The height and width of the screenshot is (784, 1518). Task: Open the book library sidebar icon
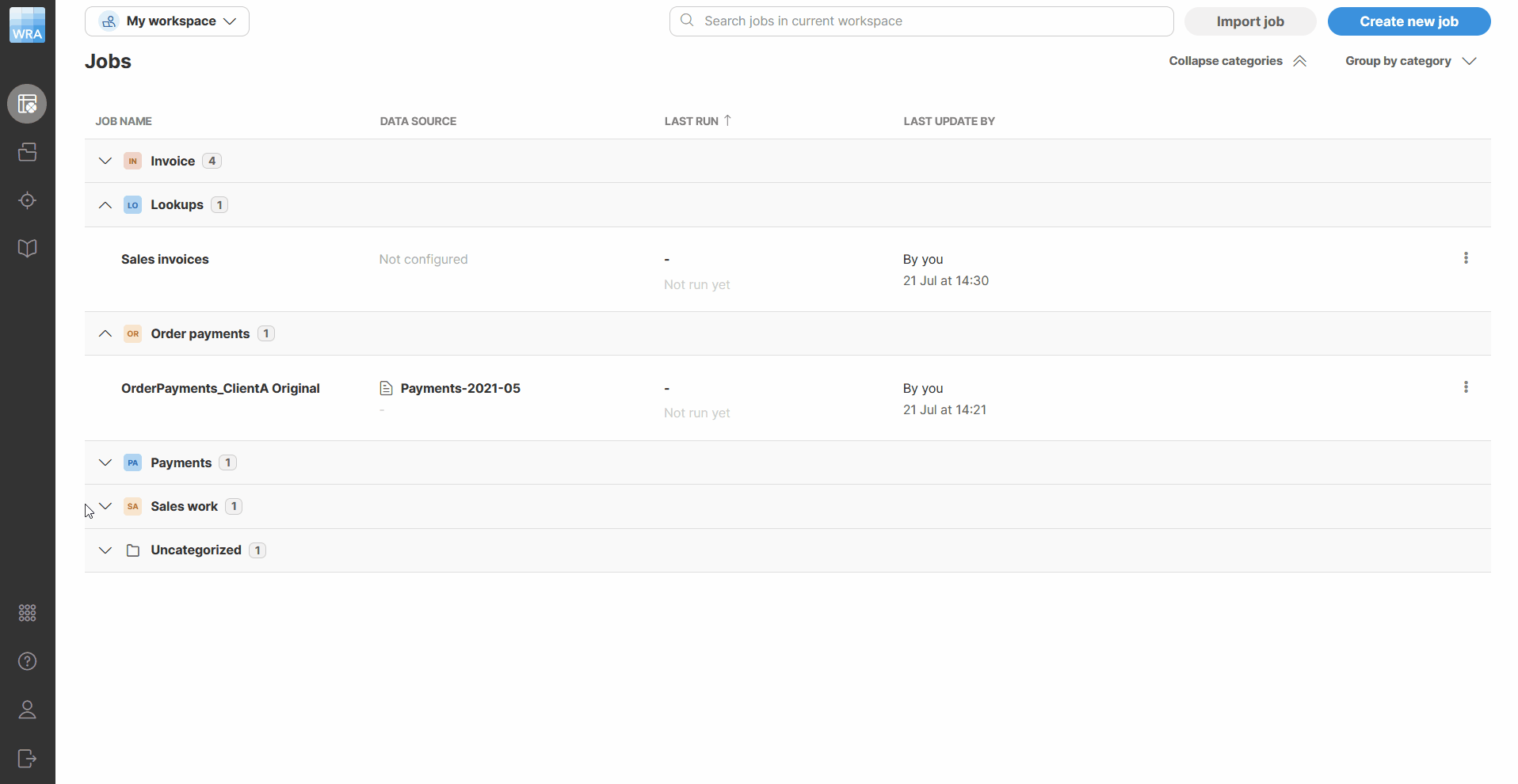[27, 249]
